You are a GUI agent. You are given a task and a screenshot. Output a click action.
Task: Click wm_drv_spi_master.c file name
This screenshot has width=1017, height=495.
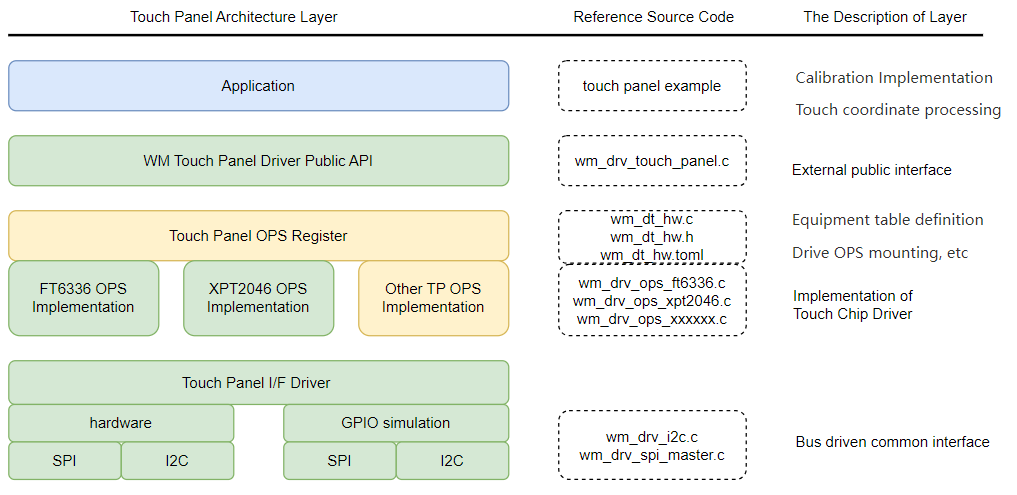652,455
